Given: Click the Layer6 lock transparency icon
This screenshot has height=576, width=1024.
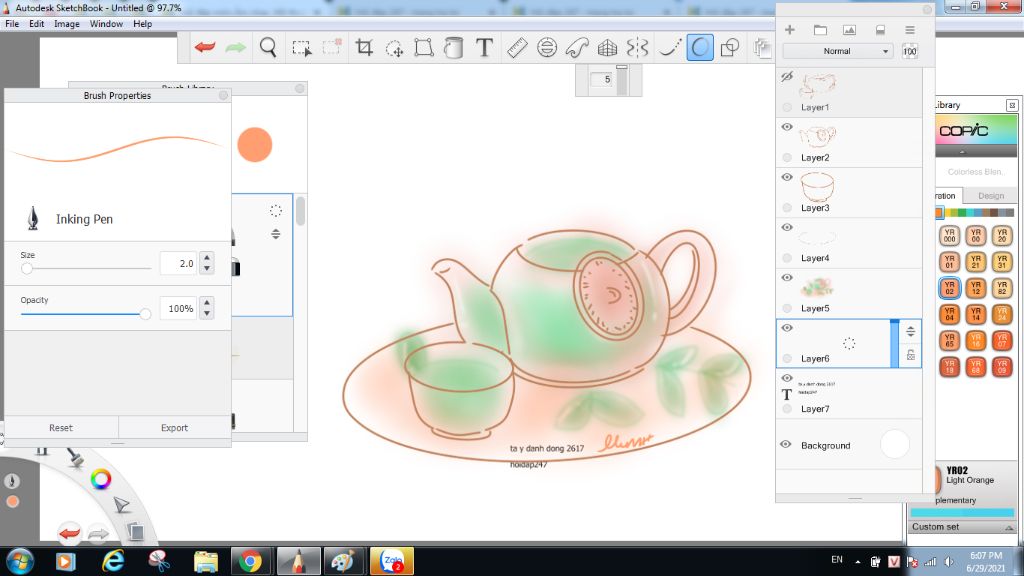Looking at the screenshot, I should pyautogui.click(x=910, y=355).
